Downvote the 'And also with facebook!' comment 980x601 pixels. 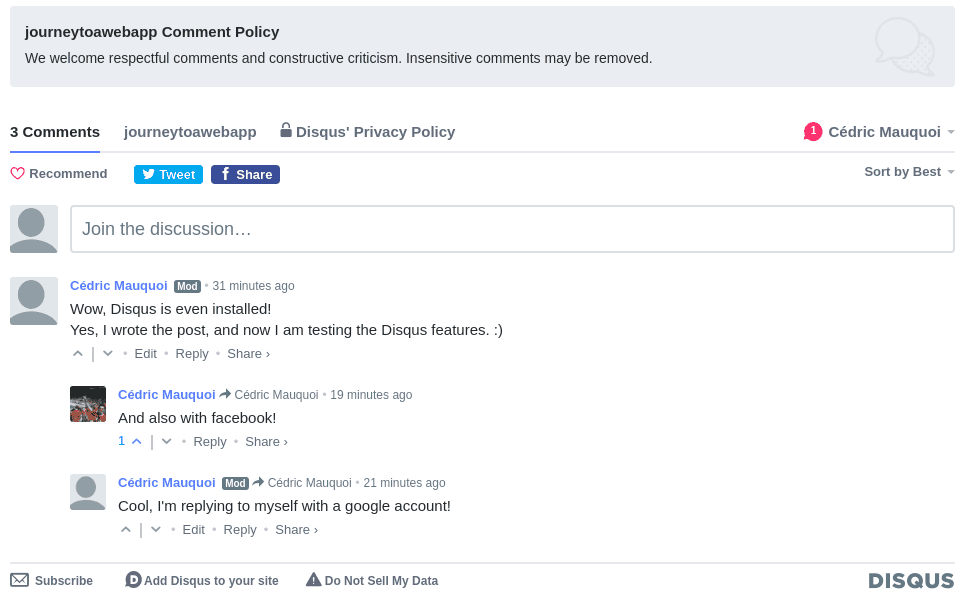coord(166,442)
